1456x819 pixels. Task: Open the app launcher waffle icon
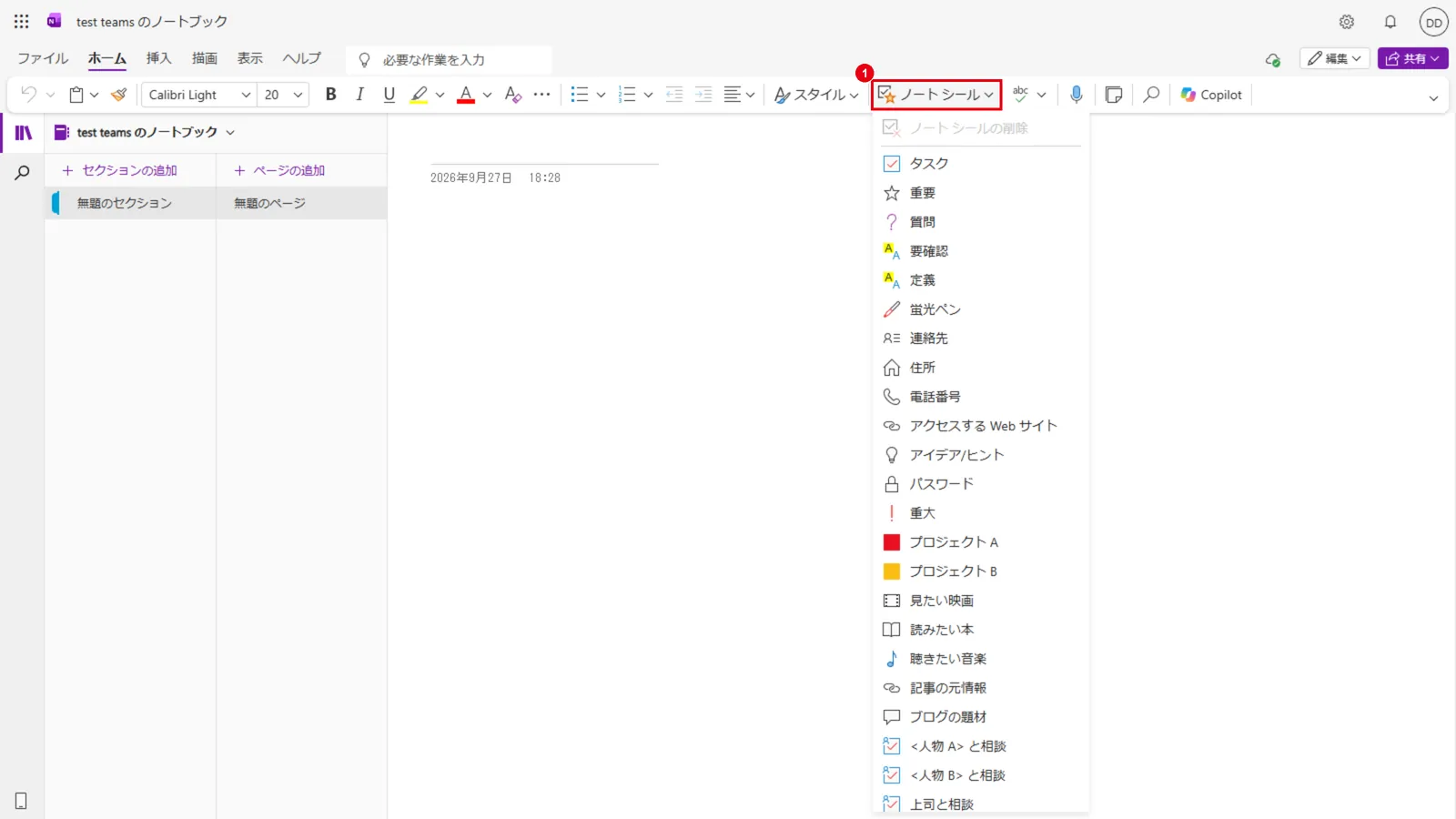(22, 21)
